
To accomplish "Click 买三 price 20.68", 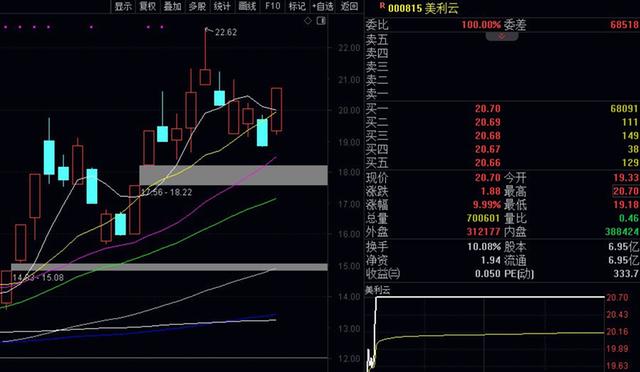I will click(x=488, y=136).
